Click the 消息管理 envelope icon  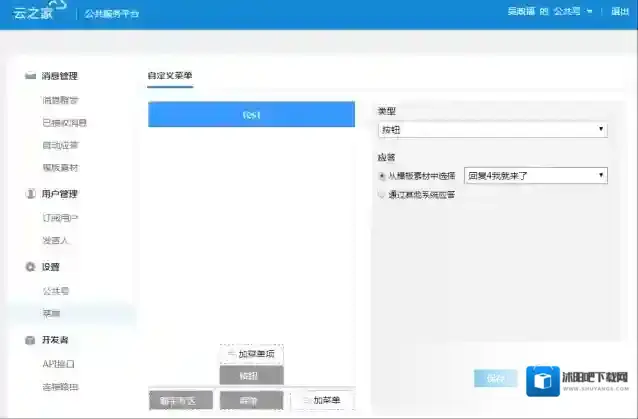point(30,76)
